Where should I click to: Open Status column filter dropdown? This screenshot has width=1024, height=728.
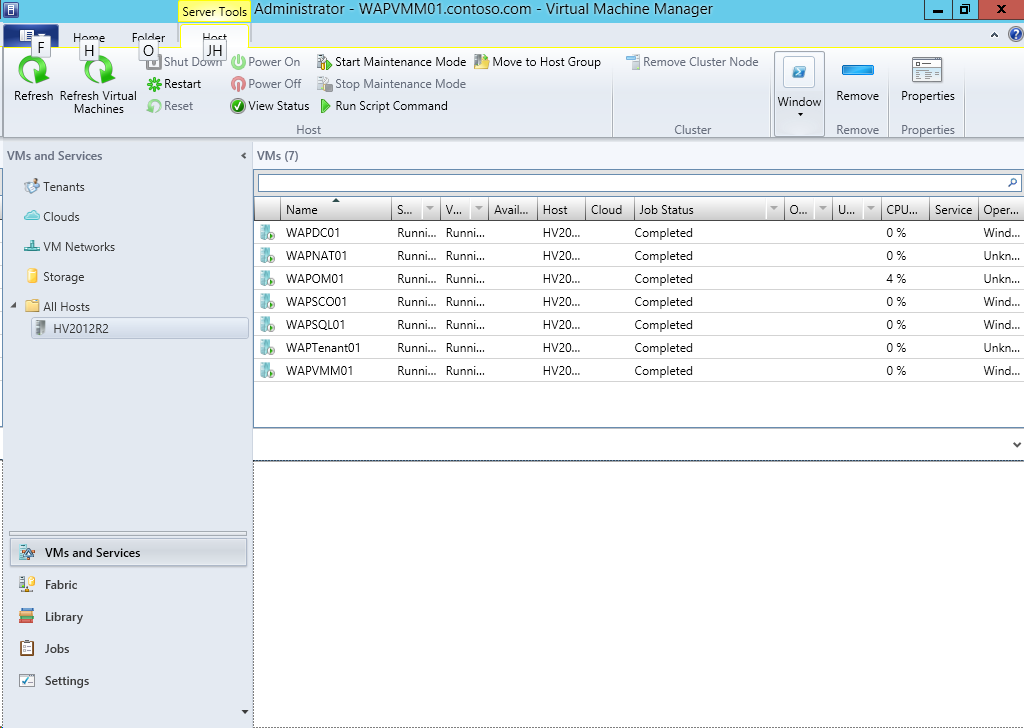[430, 209]
